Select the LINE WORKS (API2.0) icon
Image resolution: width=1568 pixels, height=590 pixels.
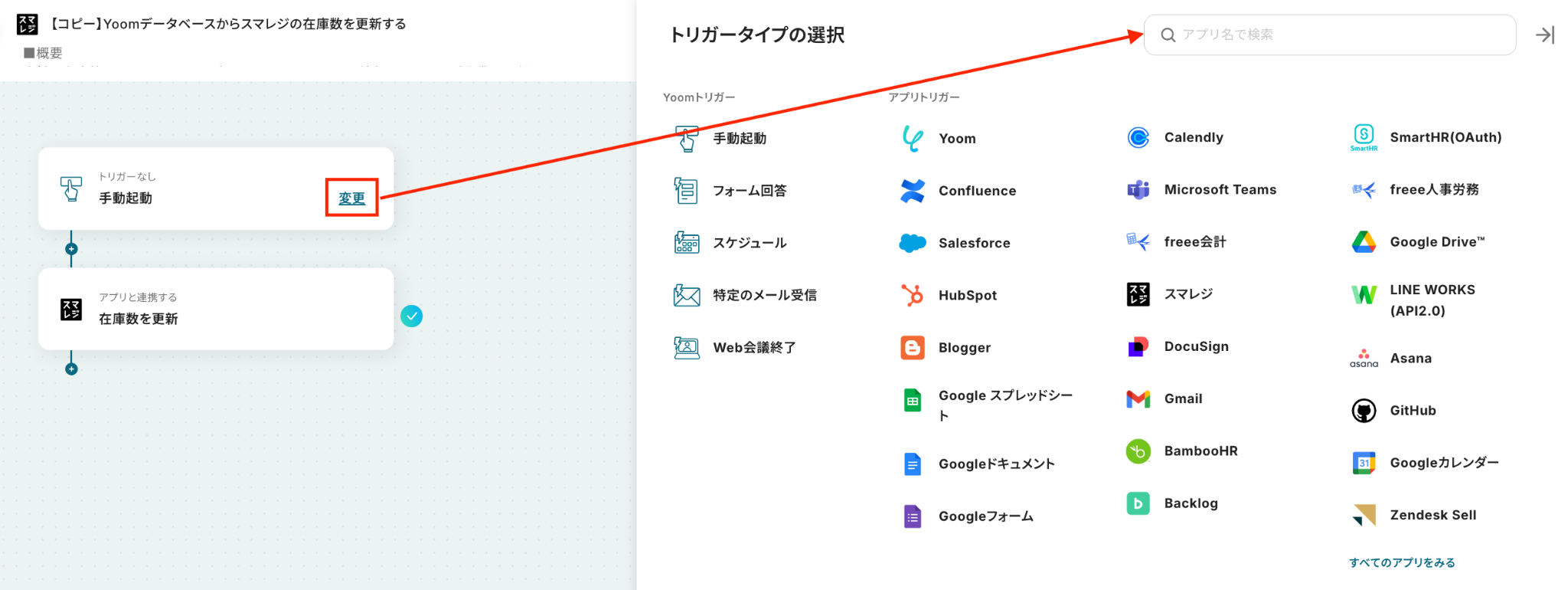[x=1364, y=295]
